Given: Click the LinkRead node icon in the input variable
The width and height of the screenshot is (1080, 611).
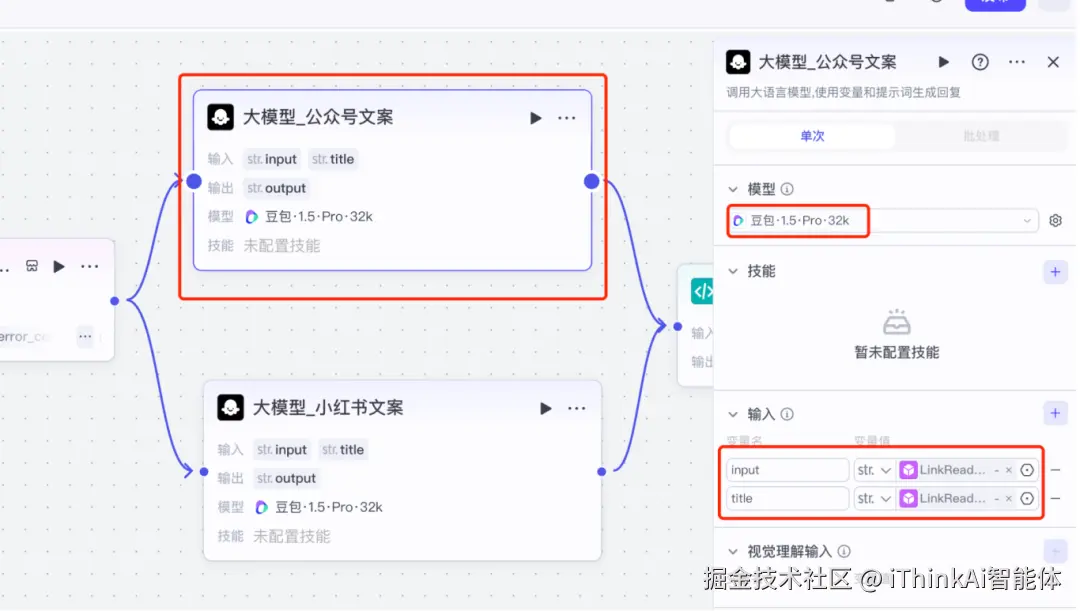Looking at the screenshot, I should 909,469.
